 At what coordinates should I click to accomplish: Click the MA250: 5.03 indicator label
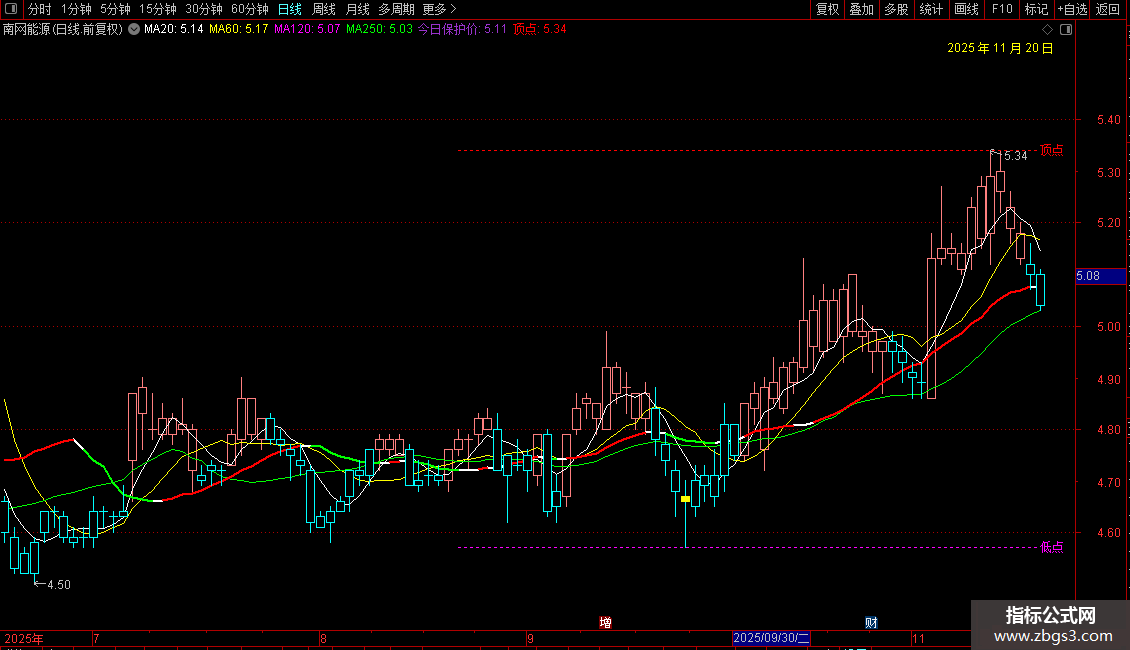[x=379, y=30]
